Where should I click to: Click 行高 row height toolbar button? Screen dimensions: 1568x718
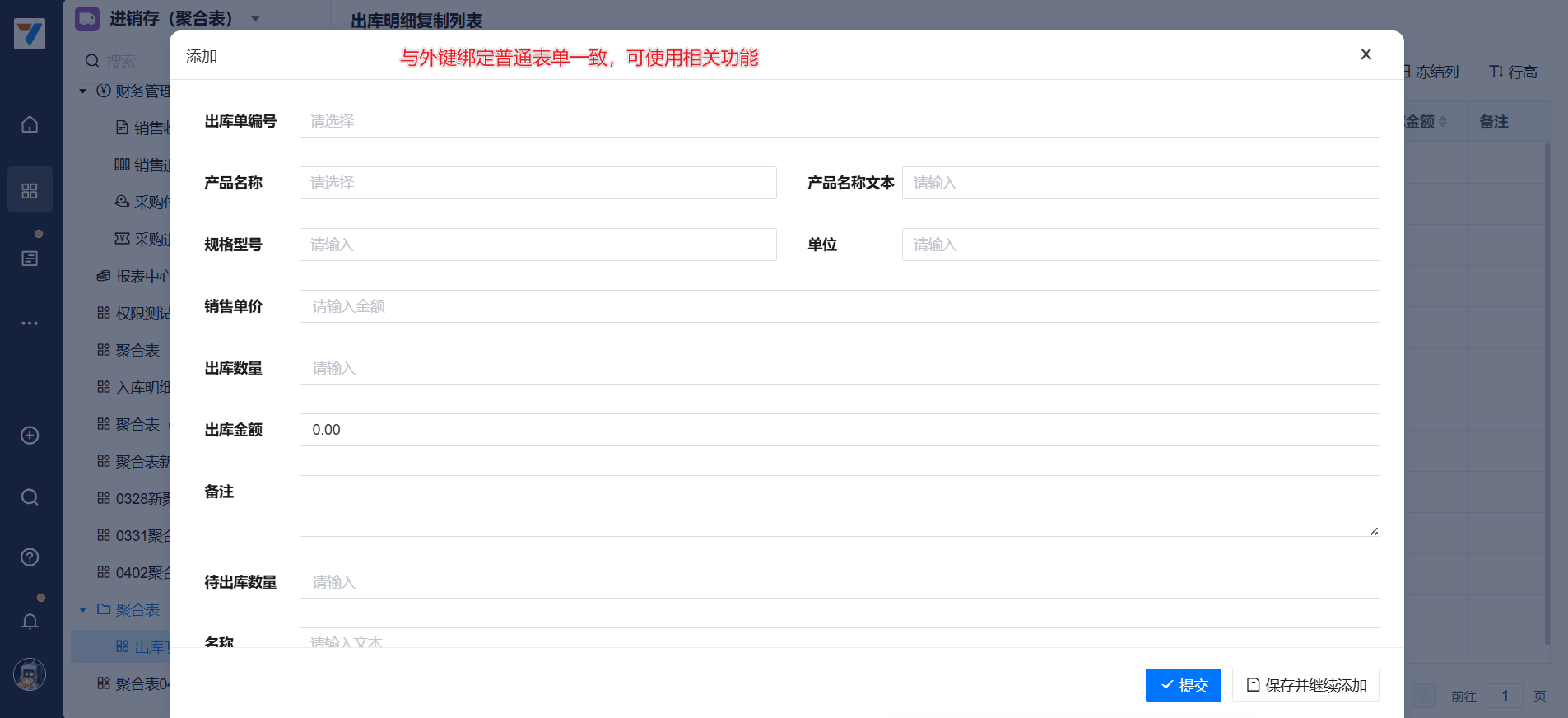[x=1513, y=72]
